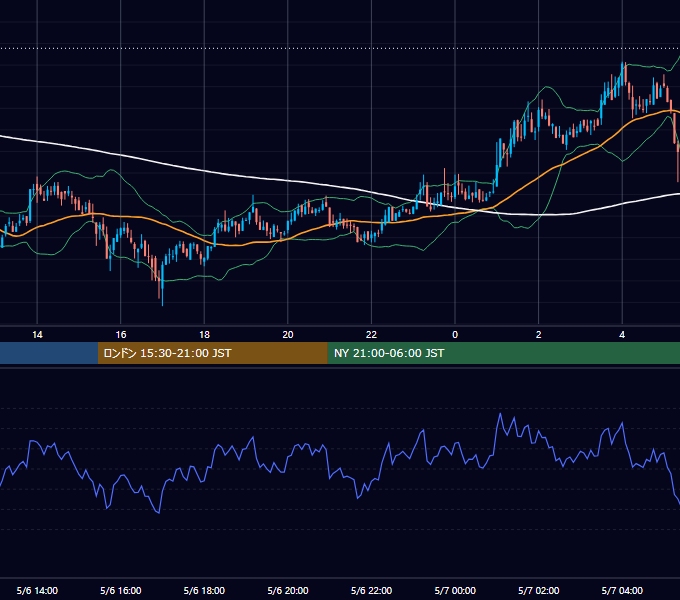Click the 5/6 20:00 time label
Viewport: 680px width, 600px height.
pyautogui.click(x=288, y=590)
